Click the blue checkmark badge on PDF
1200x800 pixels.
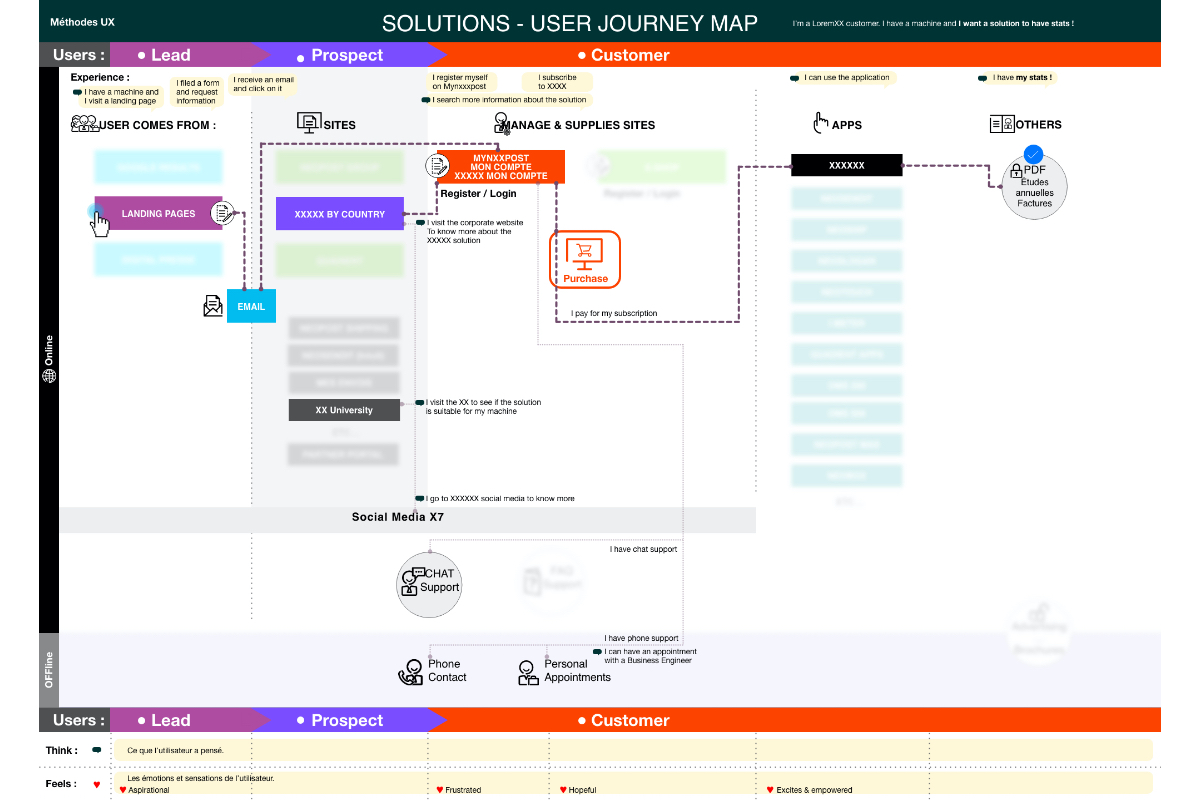click(x=1034, y=154)
